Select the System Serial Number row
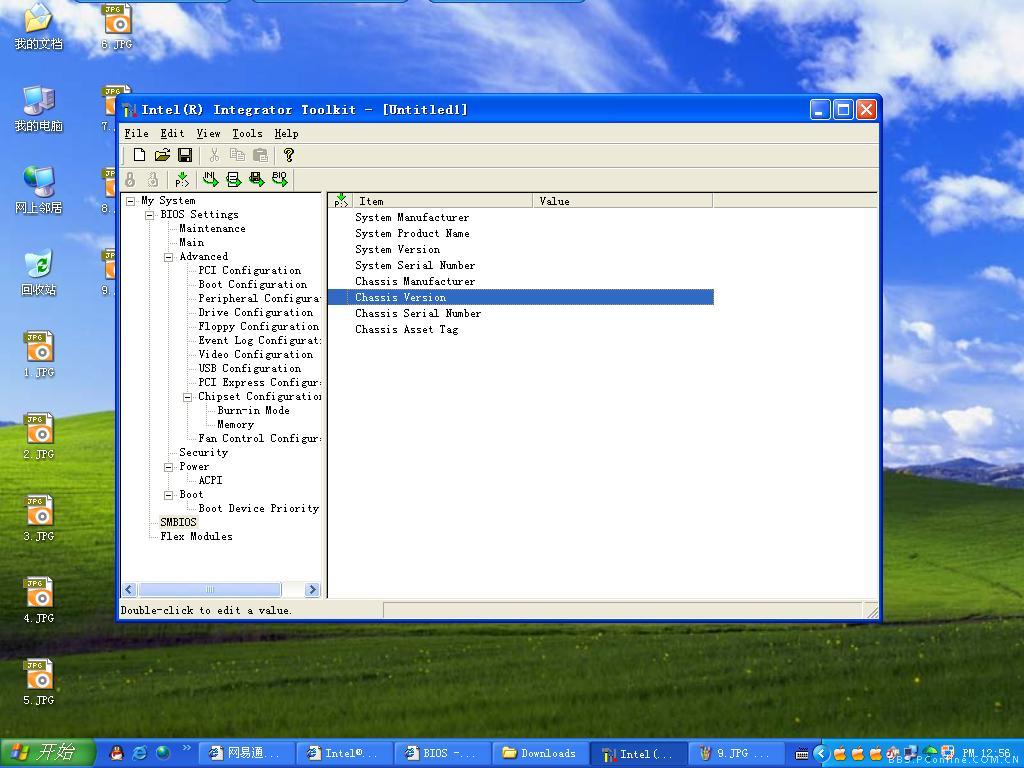This screenshot has height=768, width=1024. [x=520, y=266]
